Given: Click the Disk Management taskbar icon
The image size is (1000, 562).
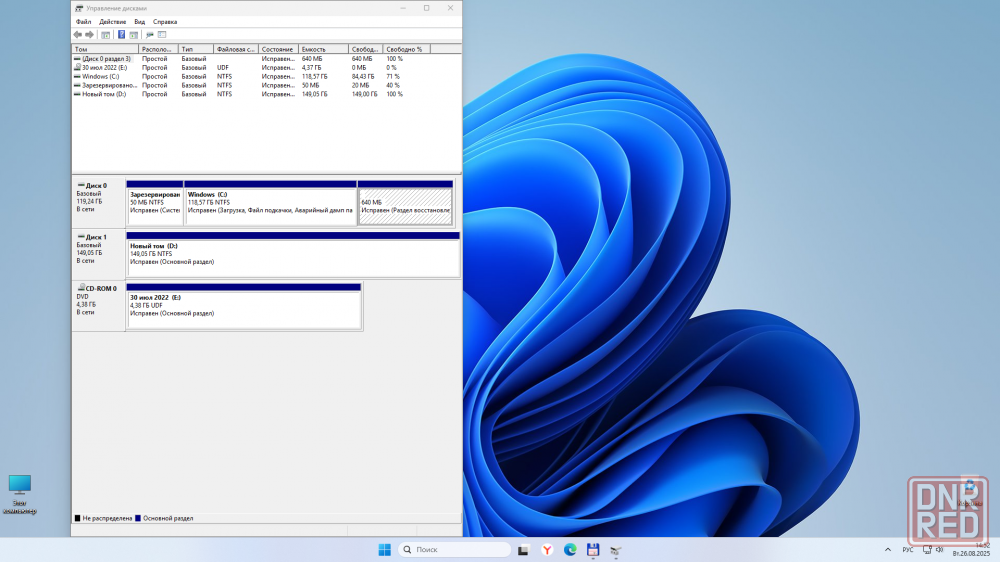Looking at the screenshot, I should pos(616,550).
